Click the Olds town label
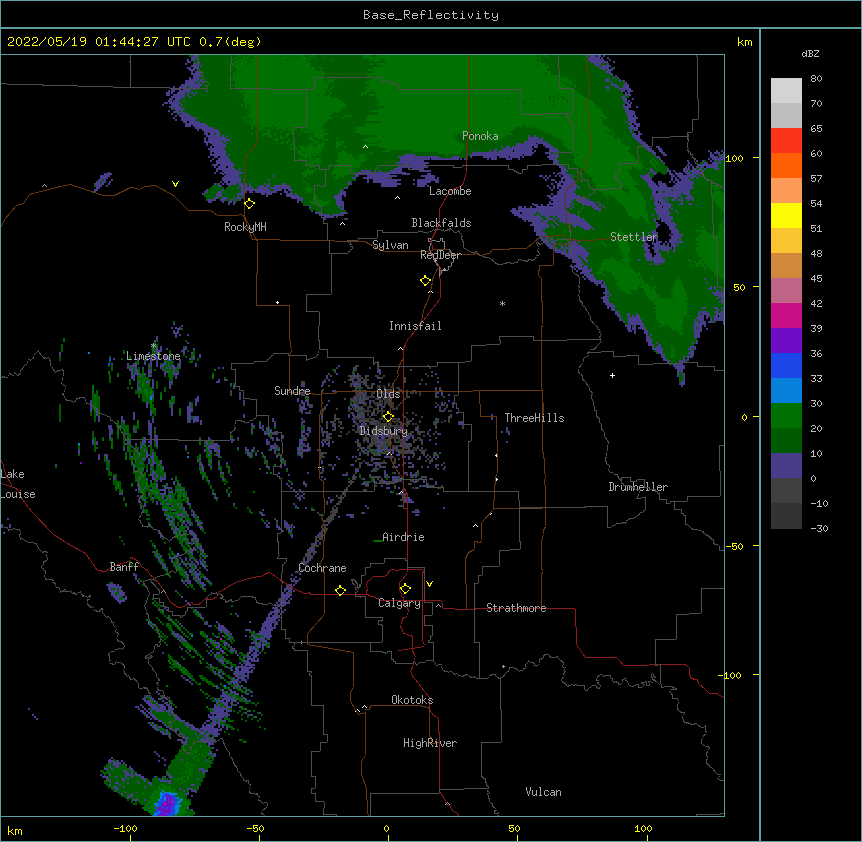The width and height of the screenshot is (862, 842). pyautogui.click(x=388, y=394)
